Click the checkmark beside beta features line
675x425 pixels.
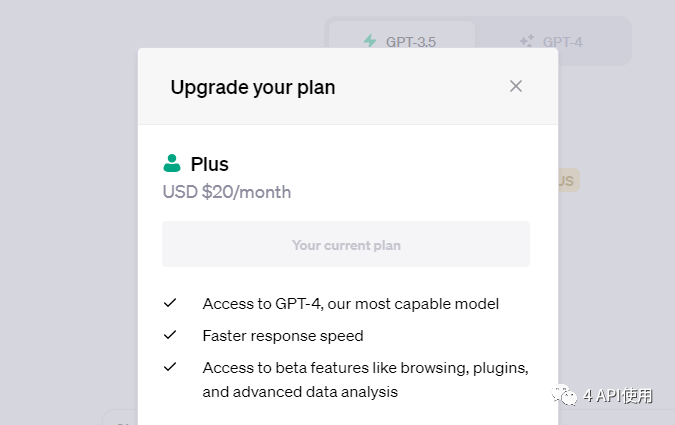pos(170,366)
